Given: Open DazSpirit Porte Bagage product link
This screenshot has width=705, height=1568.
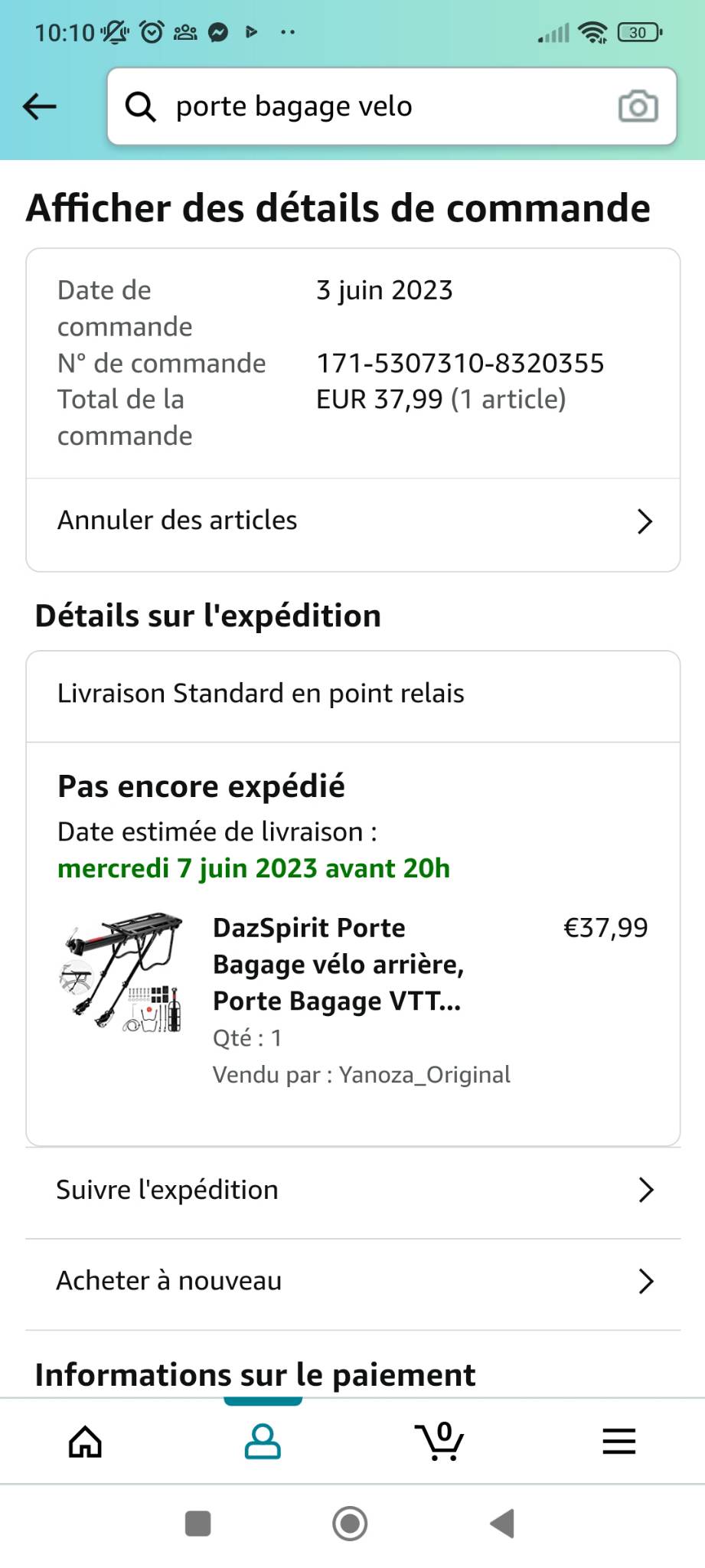Looking at the screenshot, I should 338,964.
